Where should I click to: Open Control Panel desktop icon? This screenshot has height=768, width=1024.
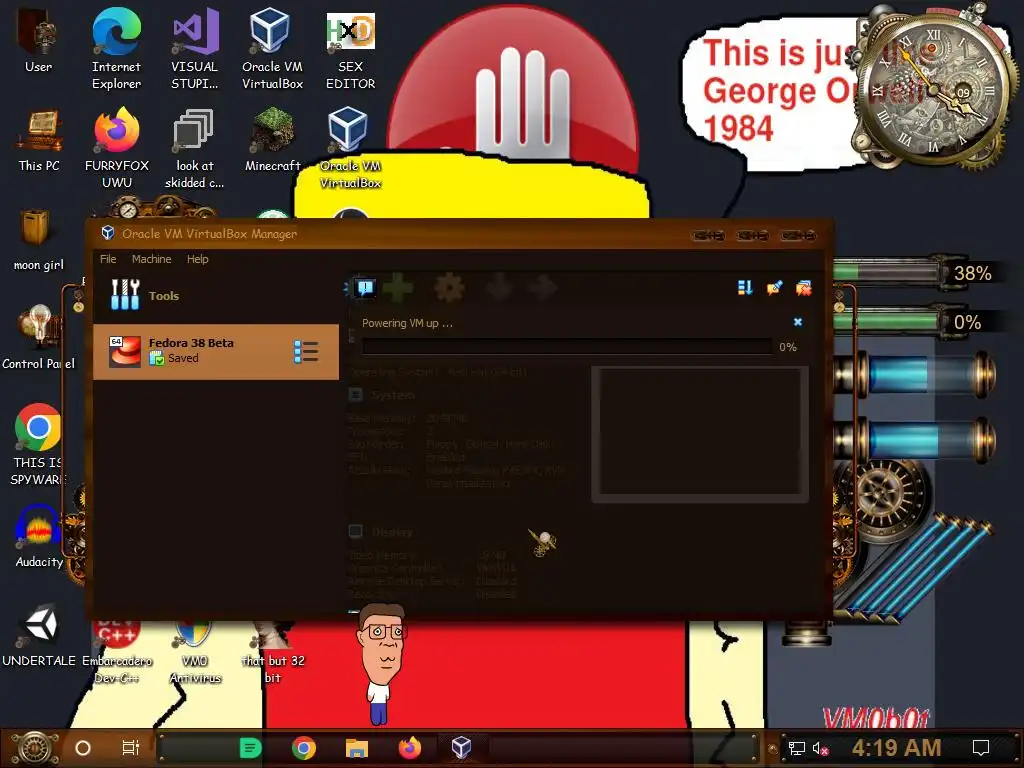coord(39,338)
